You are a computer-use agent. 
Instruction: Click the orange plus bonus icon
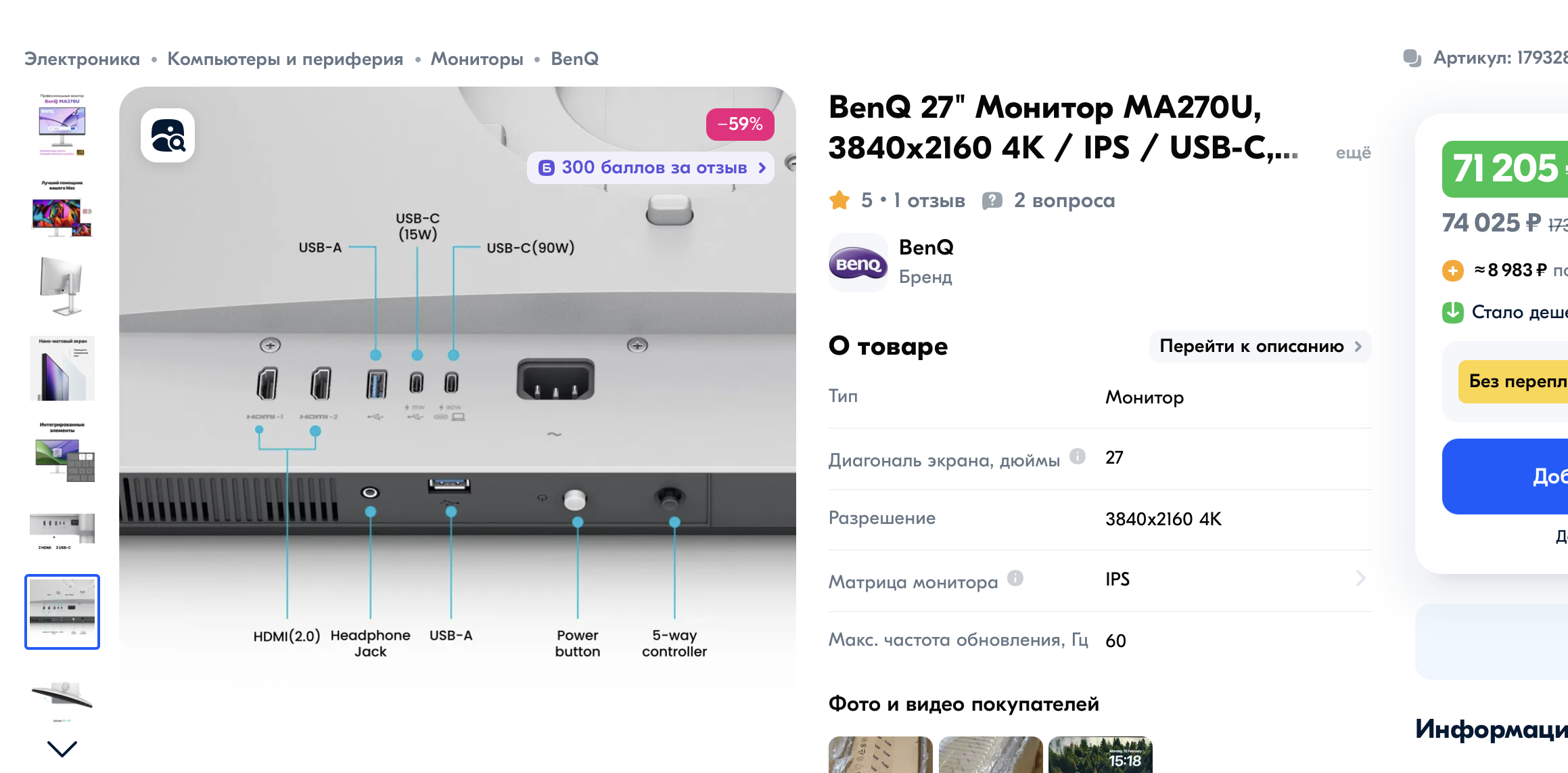(1453, 271)
